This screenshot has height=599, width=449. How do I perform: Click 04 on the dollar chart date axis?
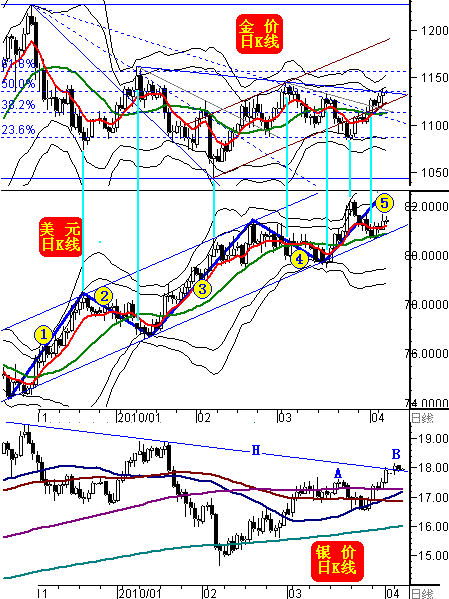click(377, 418)
